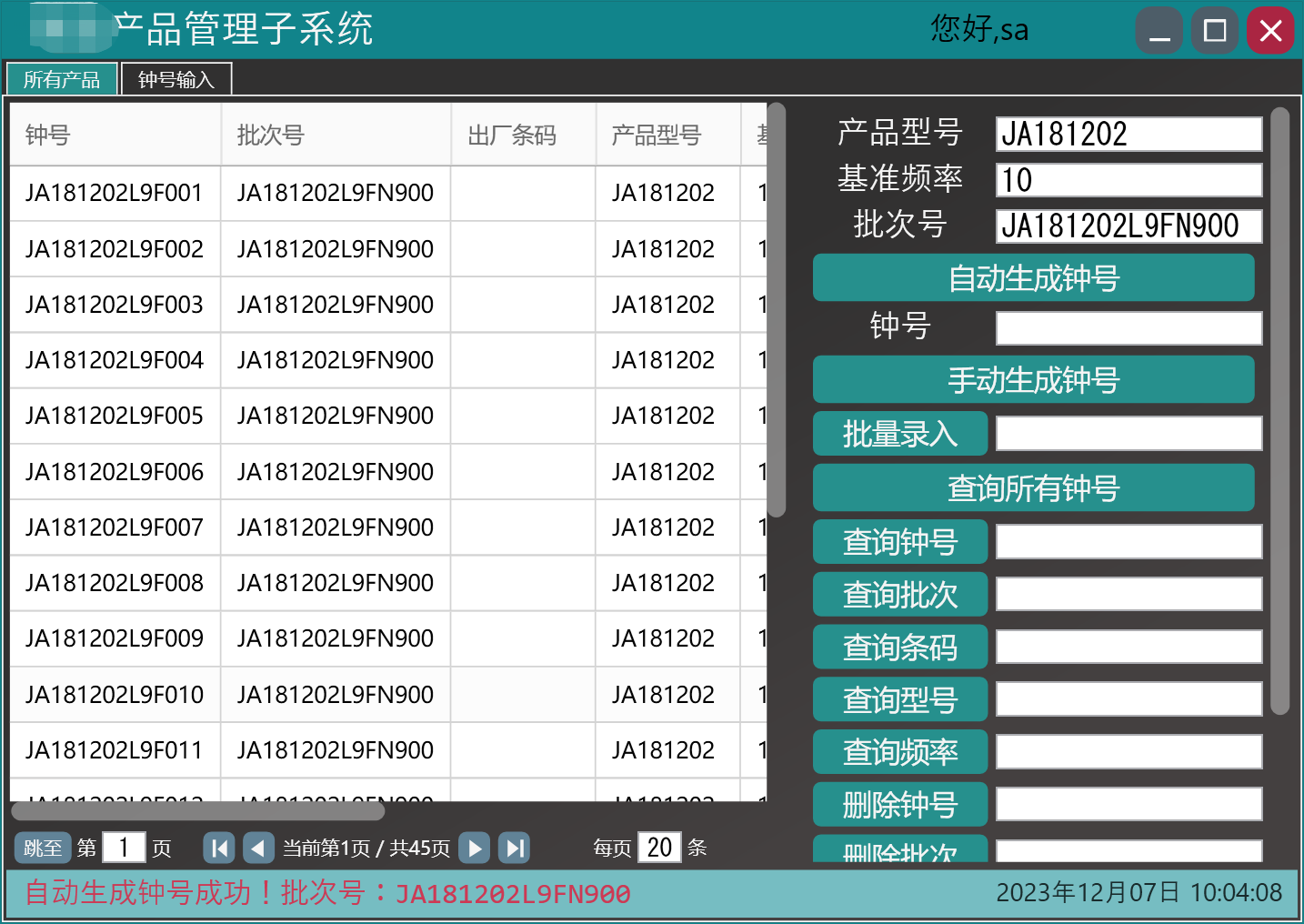1304x924 pixels.
Task: Close the product management window
Action: 1270,31
